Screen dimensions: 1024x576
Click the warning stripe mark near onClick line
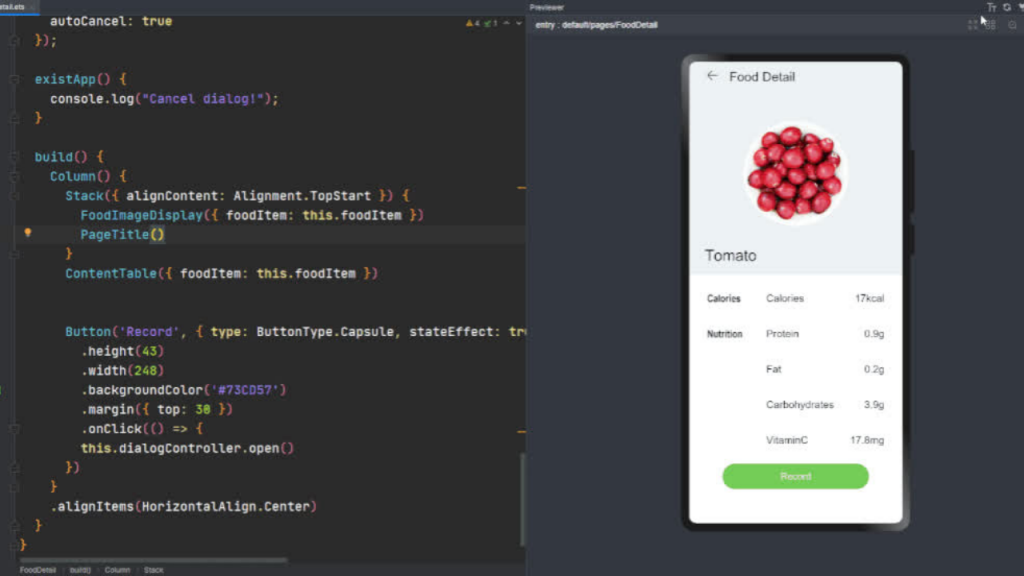tap(521, 432)
